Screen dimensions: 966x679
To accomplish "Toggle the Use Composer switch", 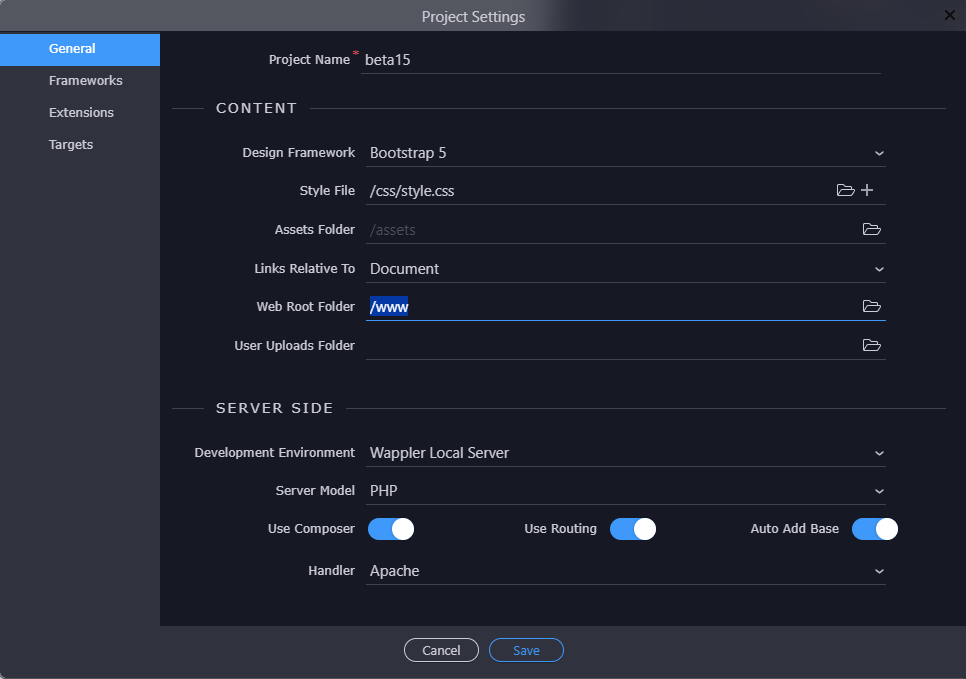I will [x=391, y=529].
